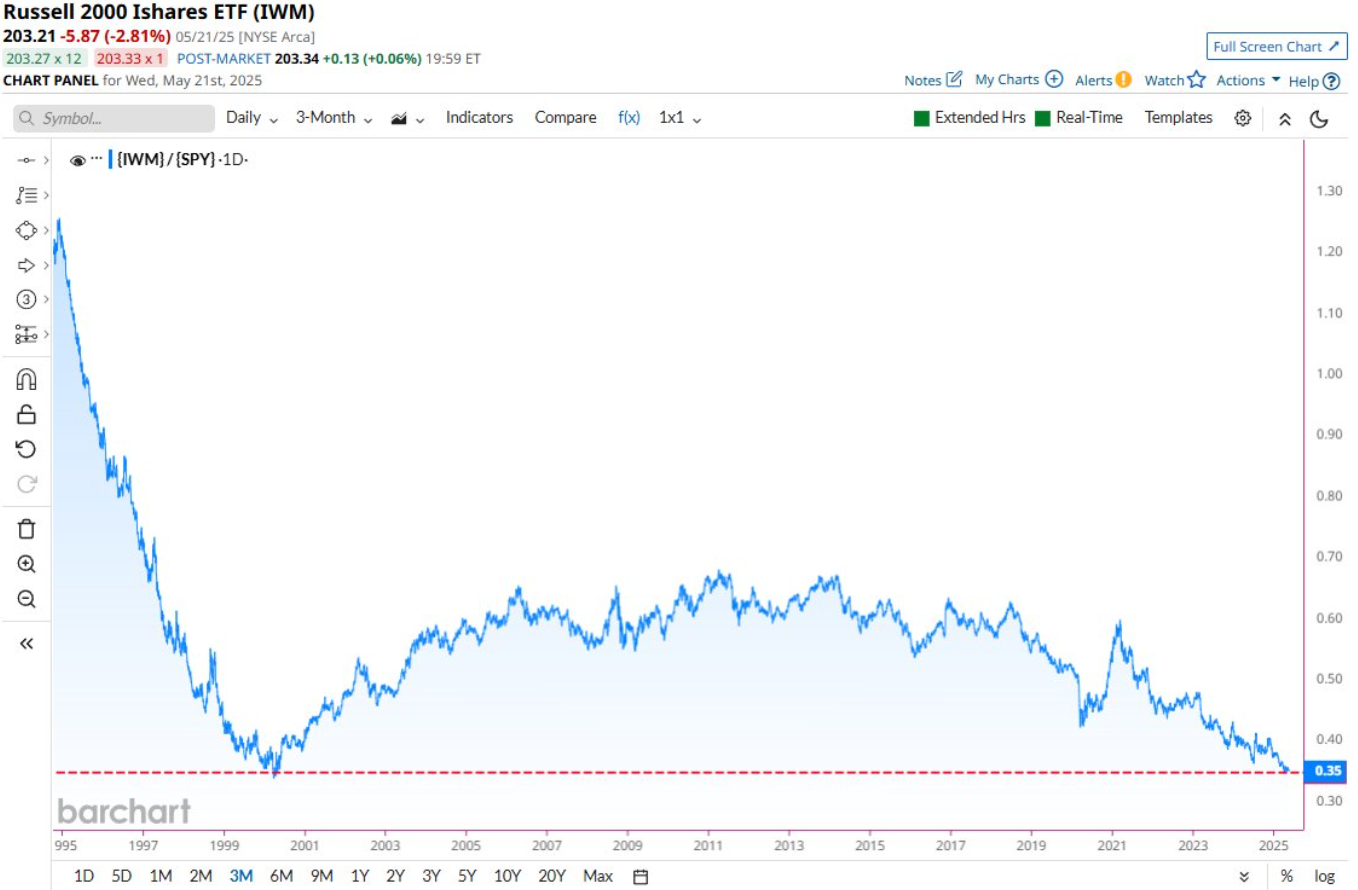Viewport: 1358px width, 890px height.
Task: Click the Symbol search field
Action: (x=114, y=118)
